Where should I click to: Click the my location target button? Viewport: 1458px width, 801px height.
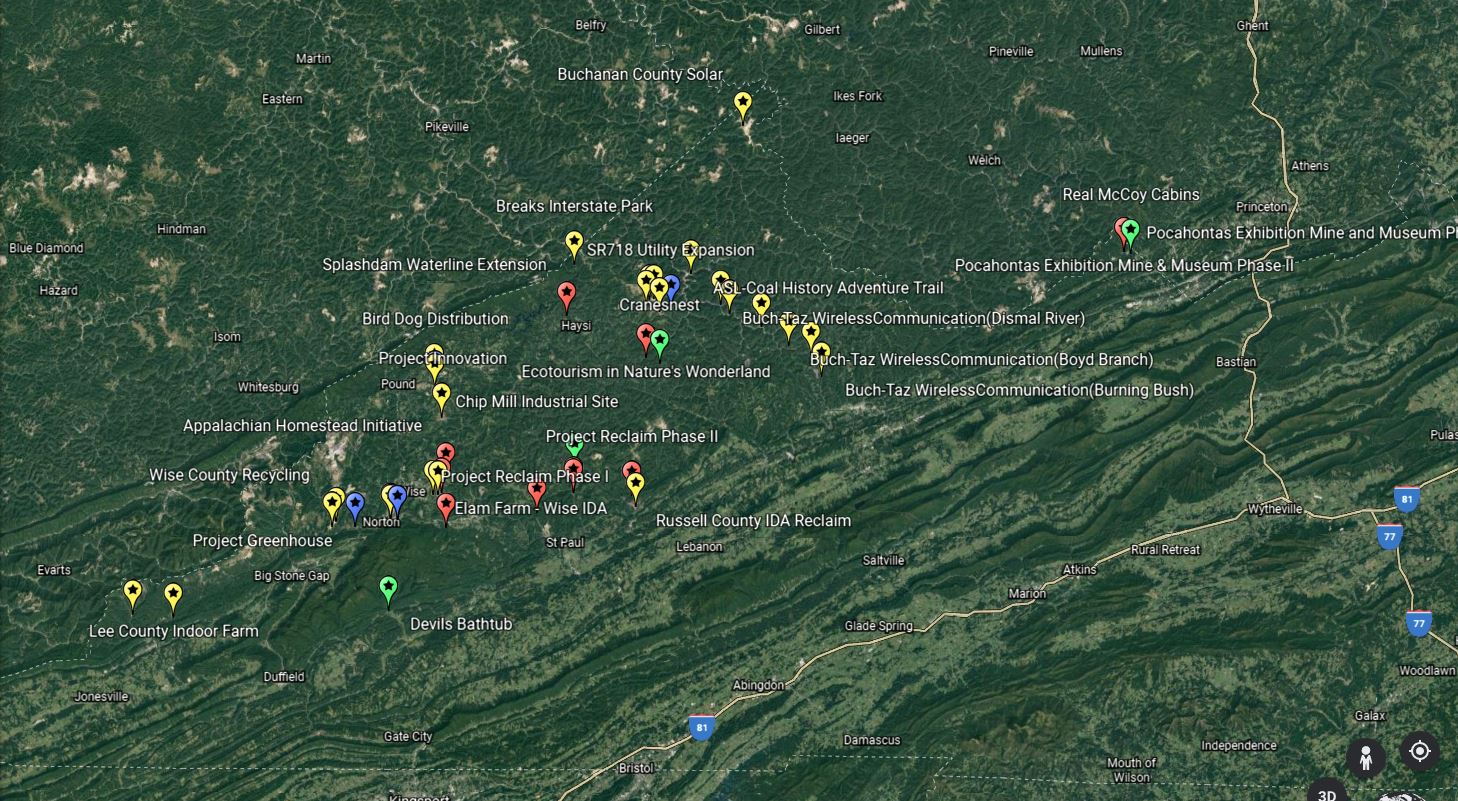click(x=1419, y=751)
